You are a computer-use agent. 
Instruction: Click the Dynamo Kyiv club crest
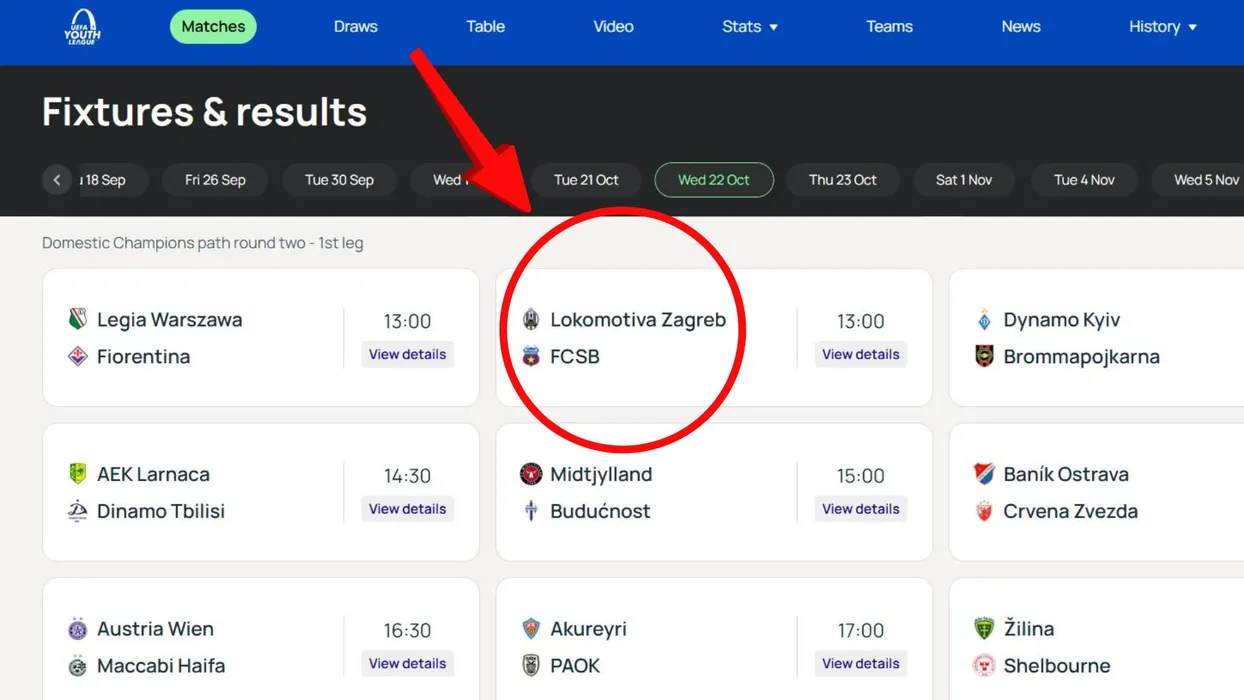click(984, 320)
